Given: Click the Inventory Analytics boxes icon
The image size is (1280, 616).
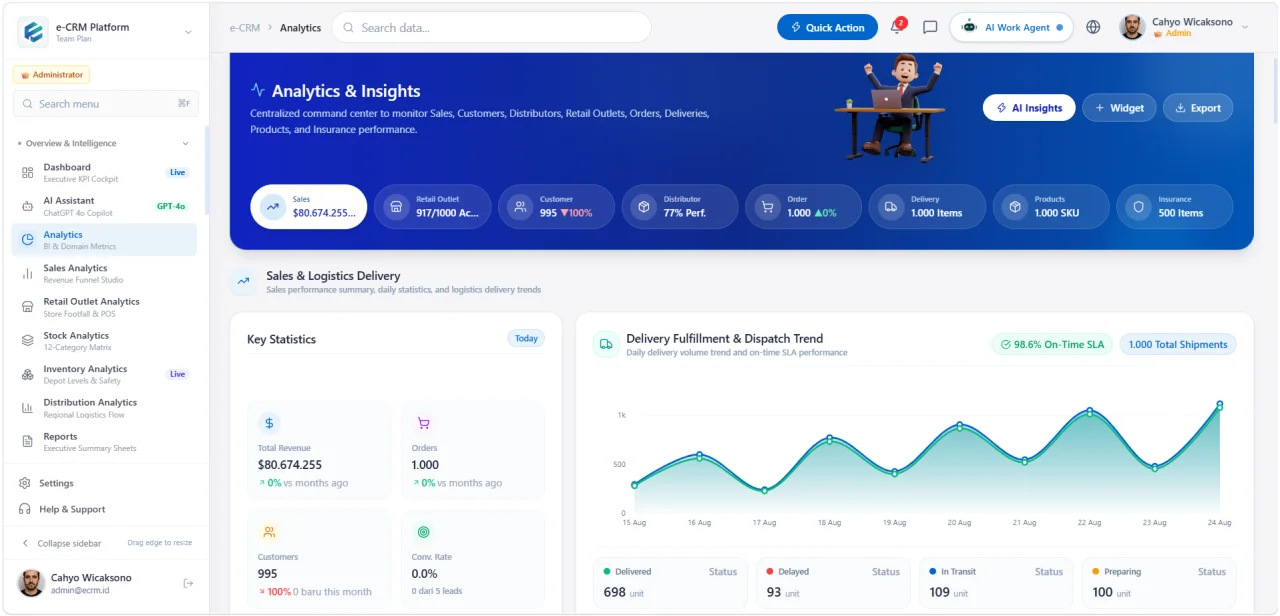Looking at the screenshot, I should (x=27, y=374).
